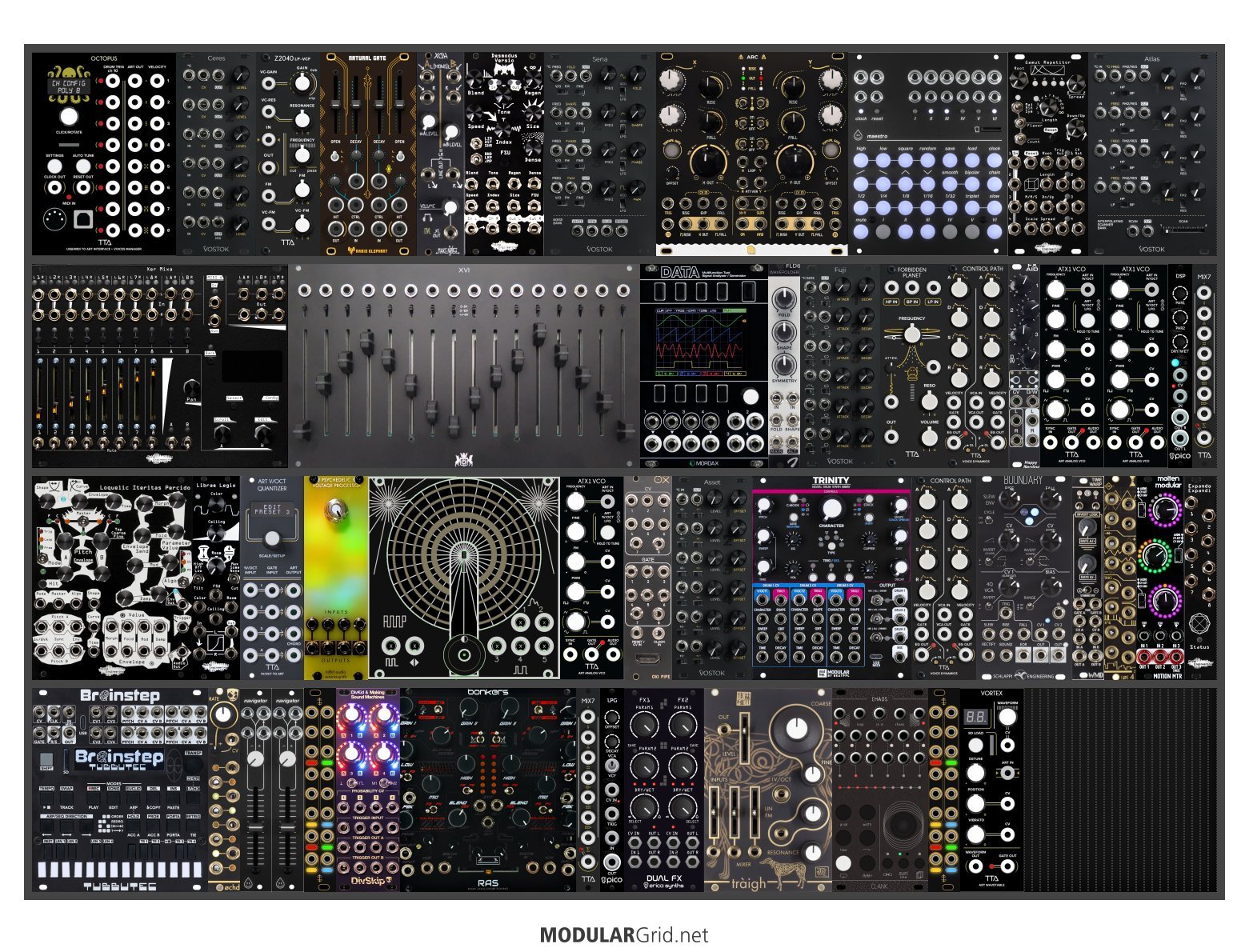Click the CHARACTER knob on Trinity

click(832, 510)
